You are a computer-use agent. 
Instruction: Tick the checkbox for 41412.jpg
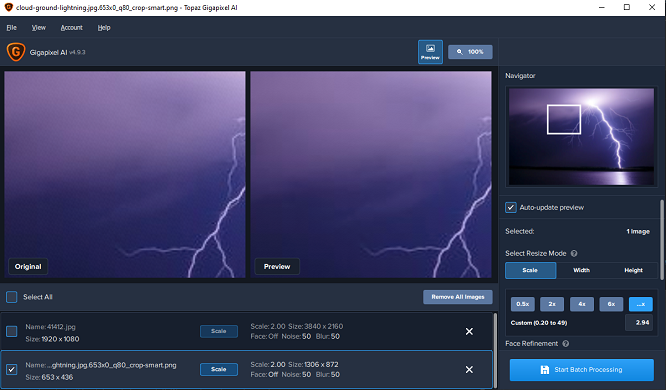point(11,331)
